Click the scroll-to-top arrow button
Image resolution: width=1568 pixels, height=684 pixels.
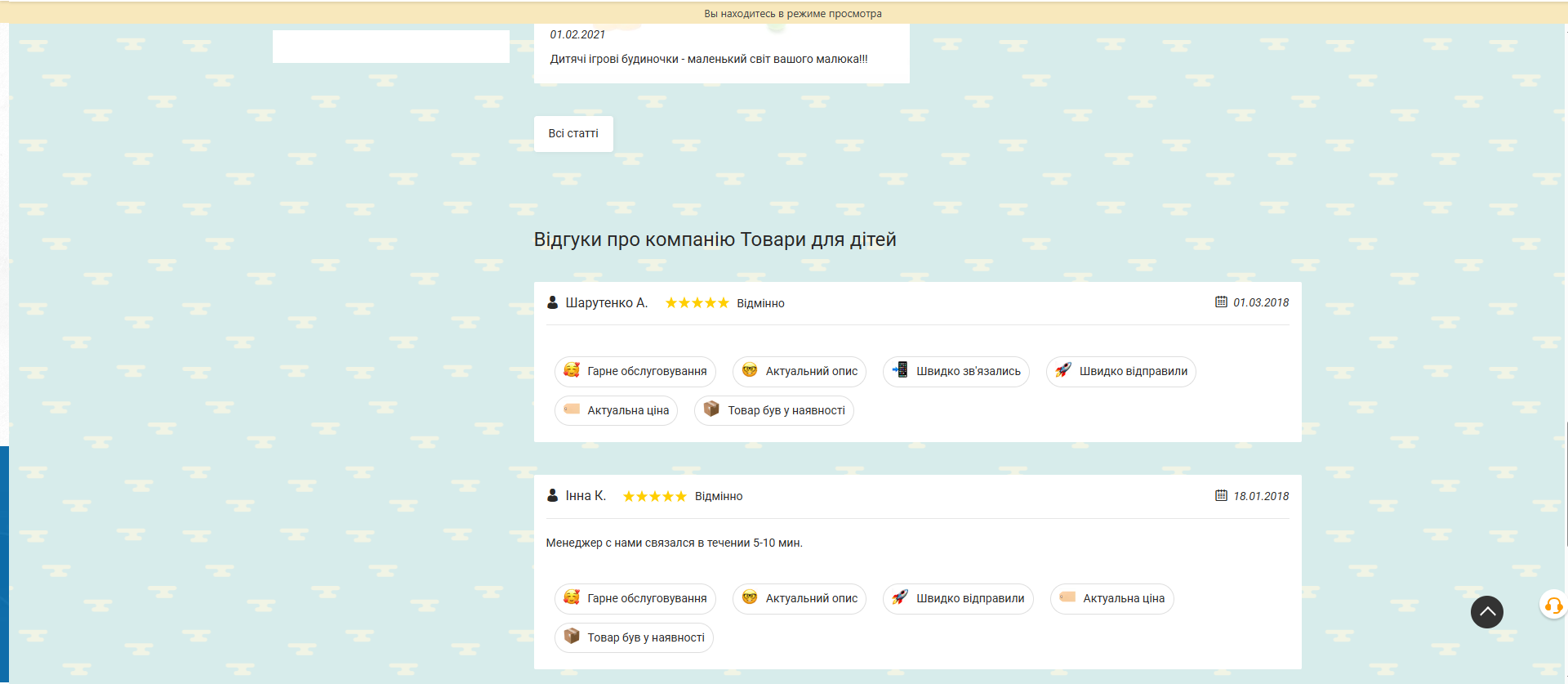tap(1486, 612)
